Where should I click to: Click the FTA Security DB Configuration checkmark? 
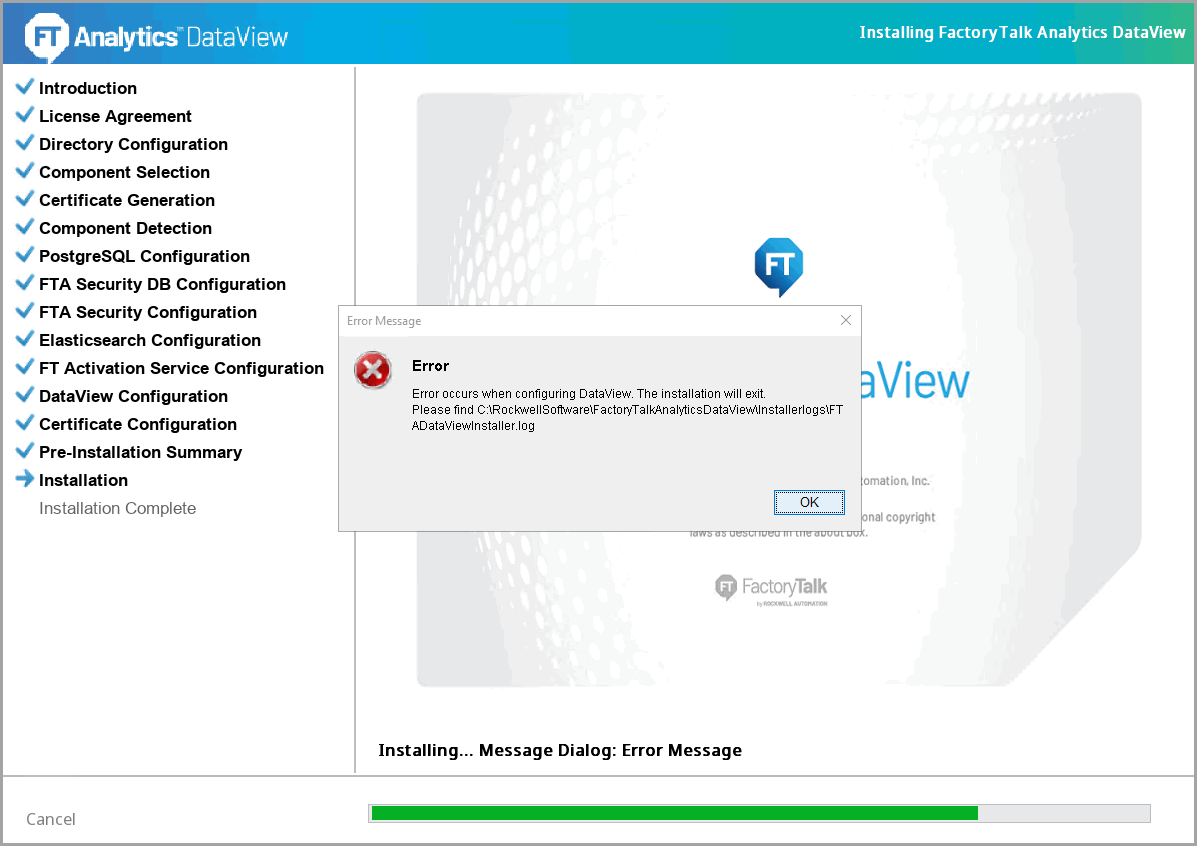pos(24,283)
